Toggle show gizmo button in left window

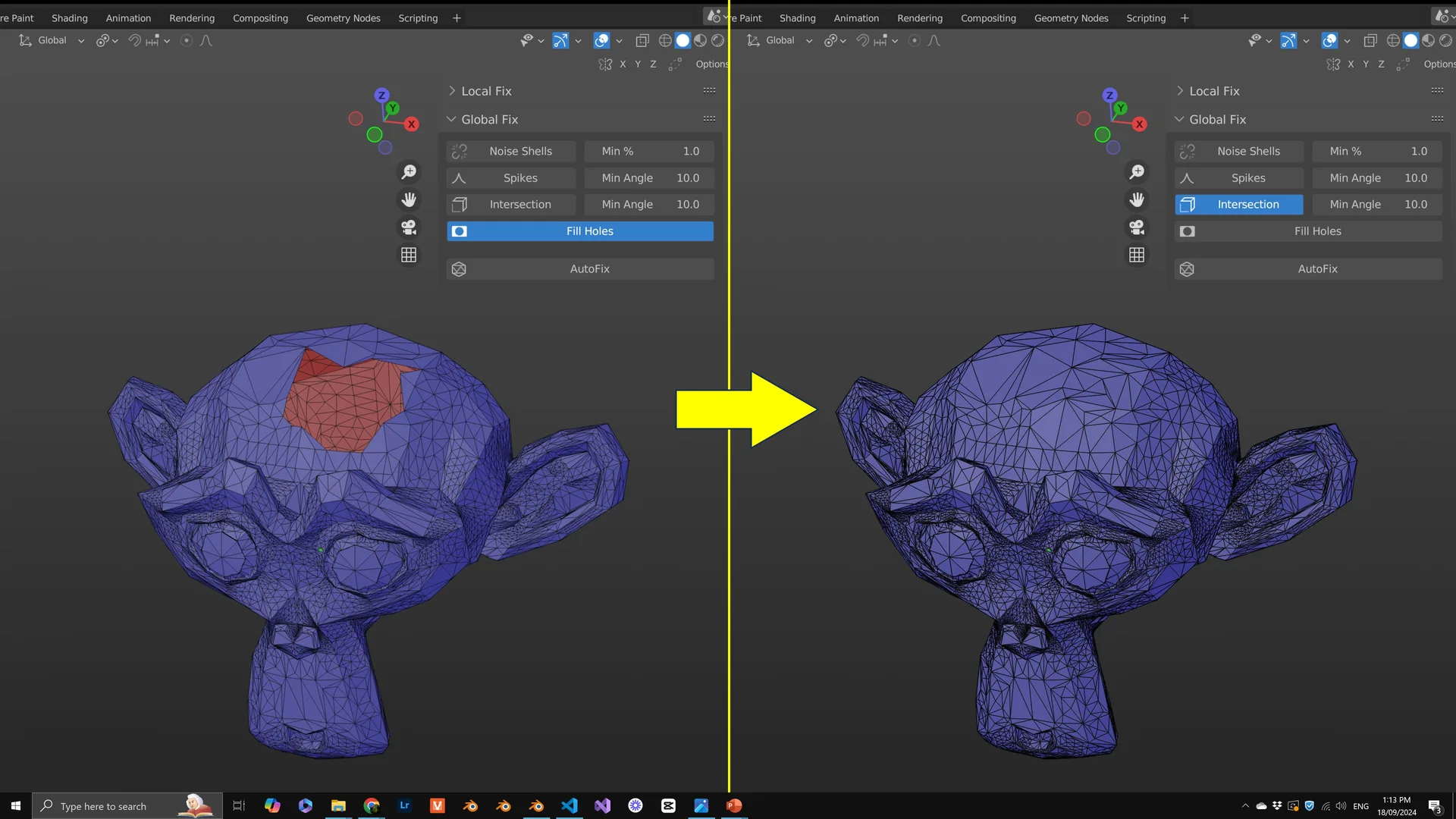point(560,41)
